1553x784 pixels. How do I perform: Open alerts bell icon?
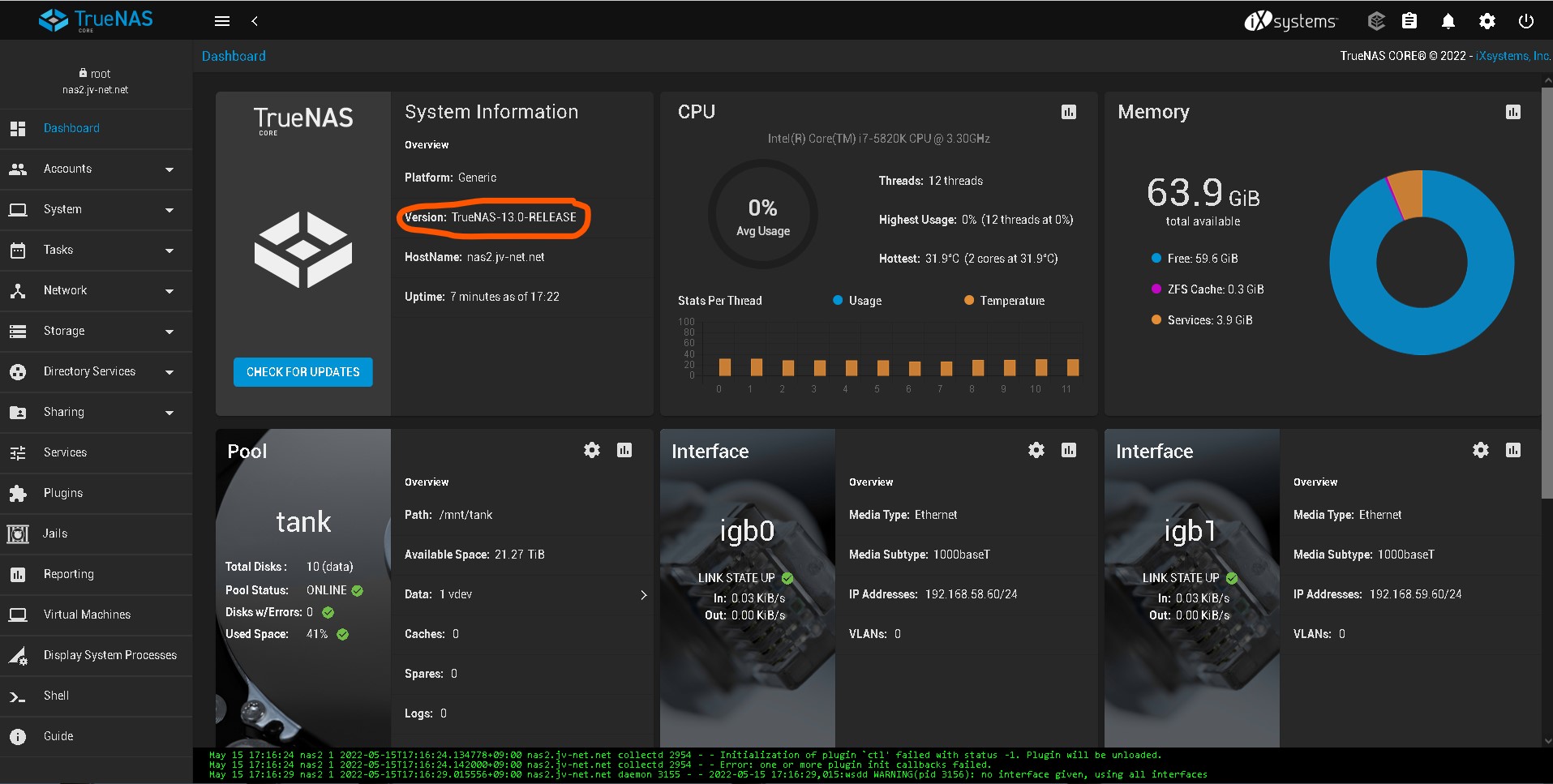point(1448,21)
